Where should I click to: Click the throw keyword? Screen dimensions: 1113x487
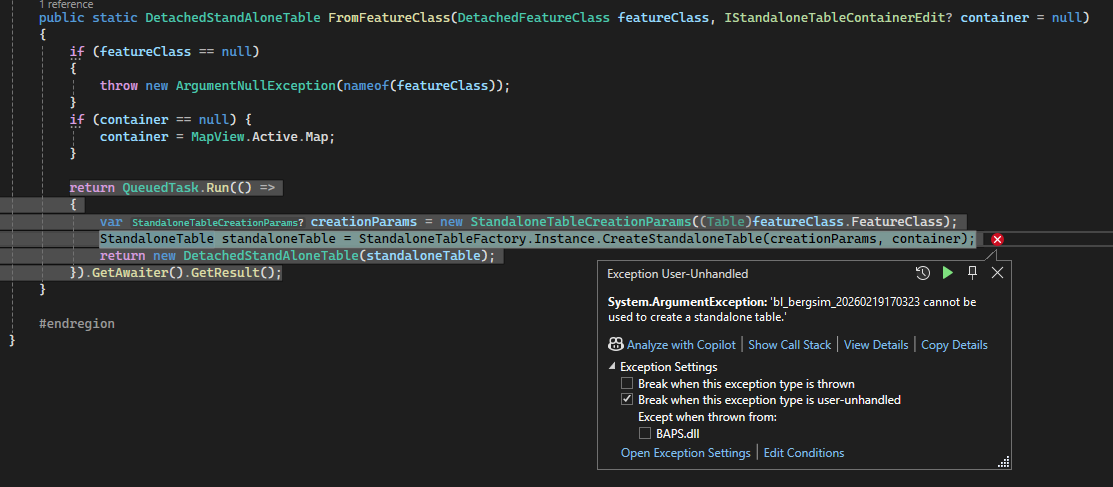(x=119, y=85)
